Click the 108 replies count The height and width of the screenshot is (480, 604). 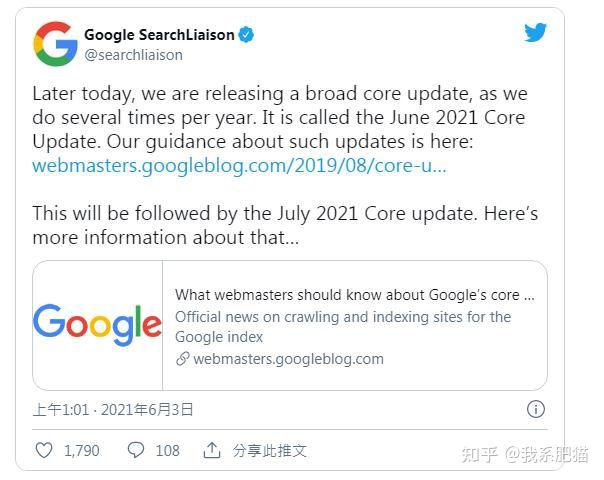(x=168, y=450)
